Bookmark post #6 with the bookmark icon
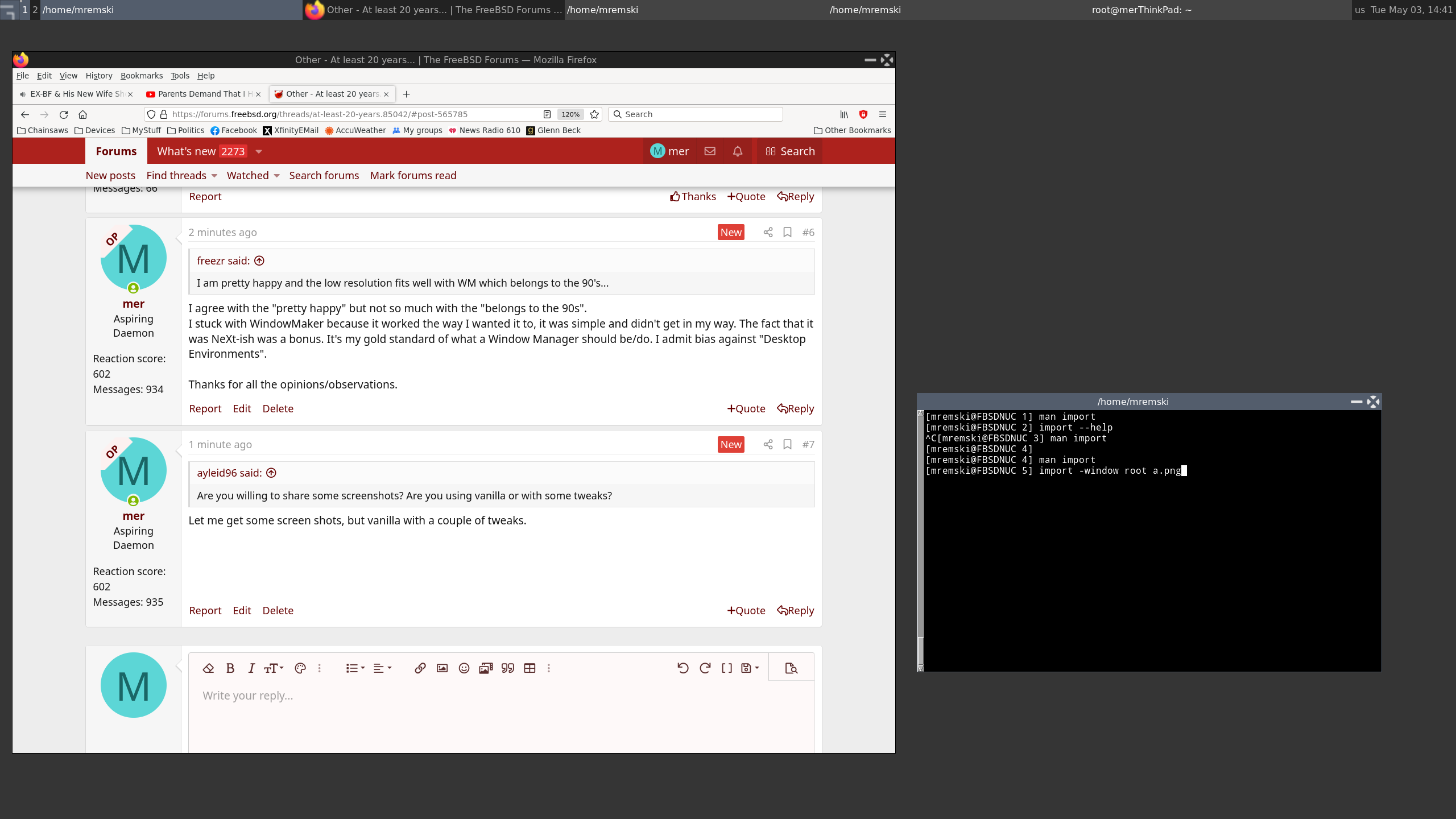The width and height of the screenshot is (1456, 819). pos(787,232)
